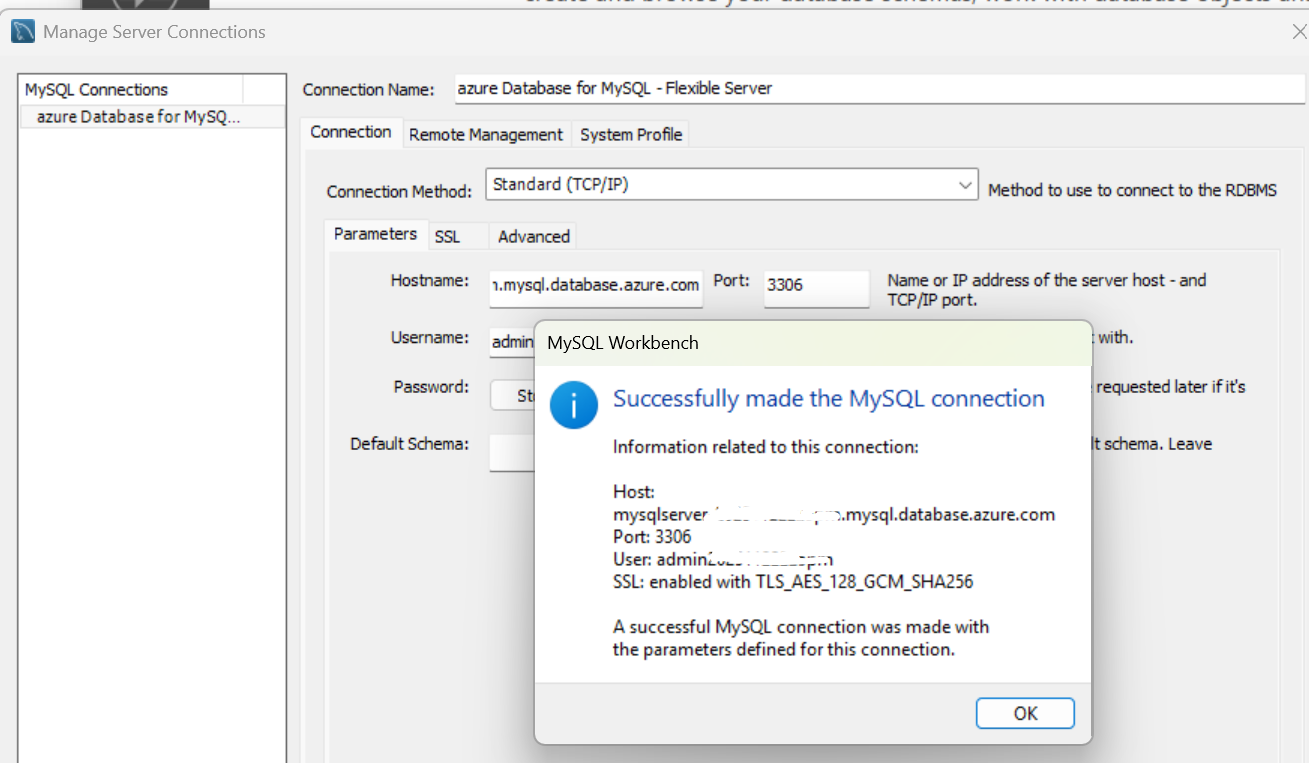
Task: Click the MySQL Connections column header
Action: click(132, 90)
